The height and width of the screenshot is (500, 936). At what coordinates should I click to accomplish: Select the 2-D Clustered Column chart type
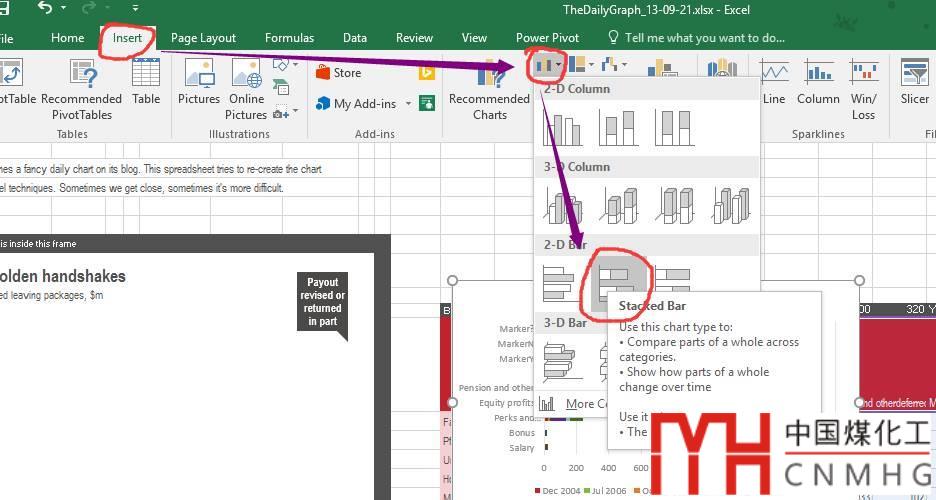562,128
